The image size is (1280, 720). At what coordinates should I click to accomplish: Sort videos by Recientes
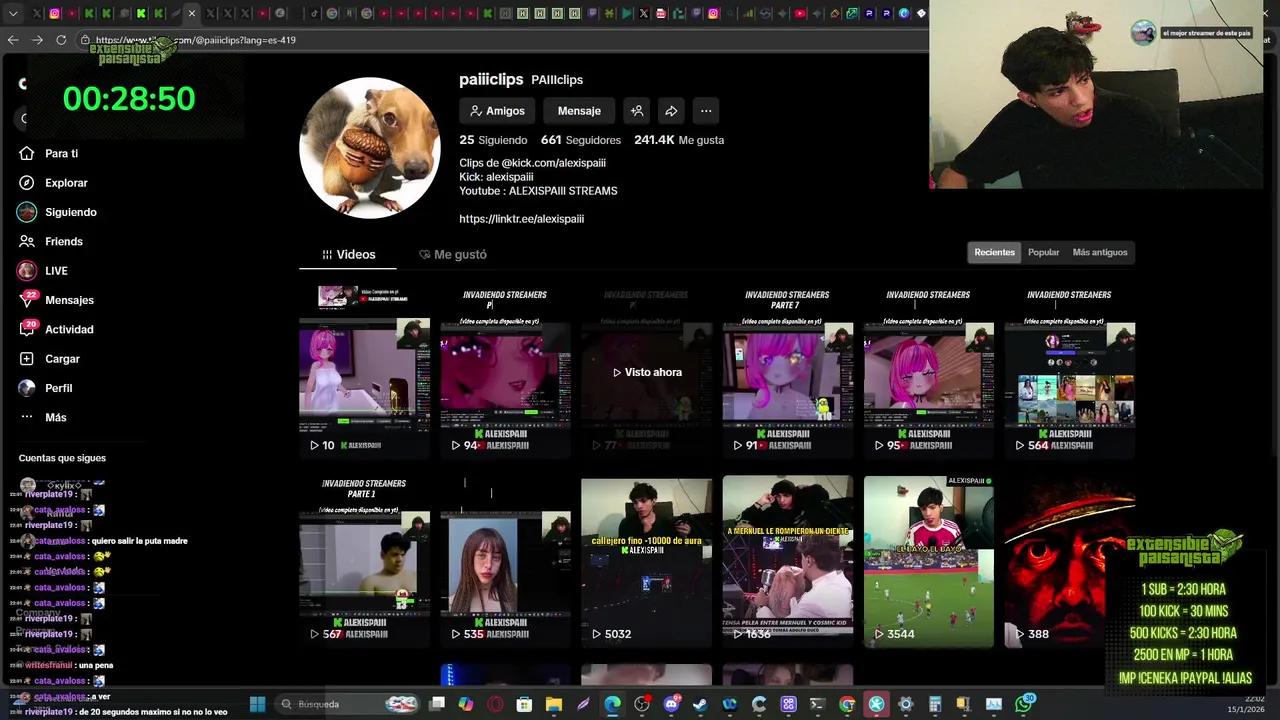pyautogui.click(x=994, y=252)
